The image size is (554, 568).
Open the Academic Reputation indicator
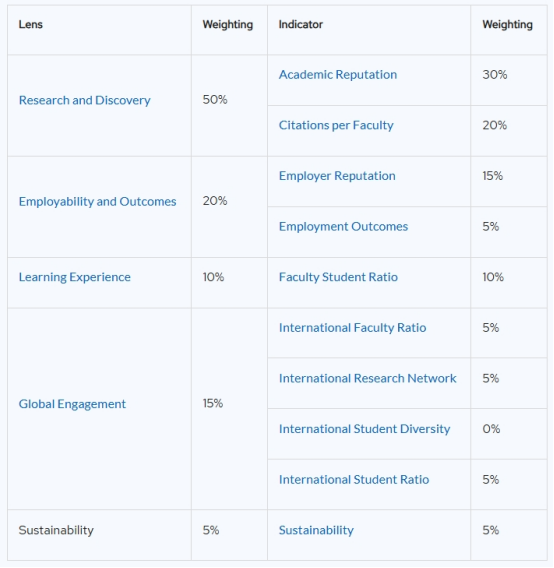tap(338, 75)
